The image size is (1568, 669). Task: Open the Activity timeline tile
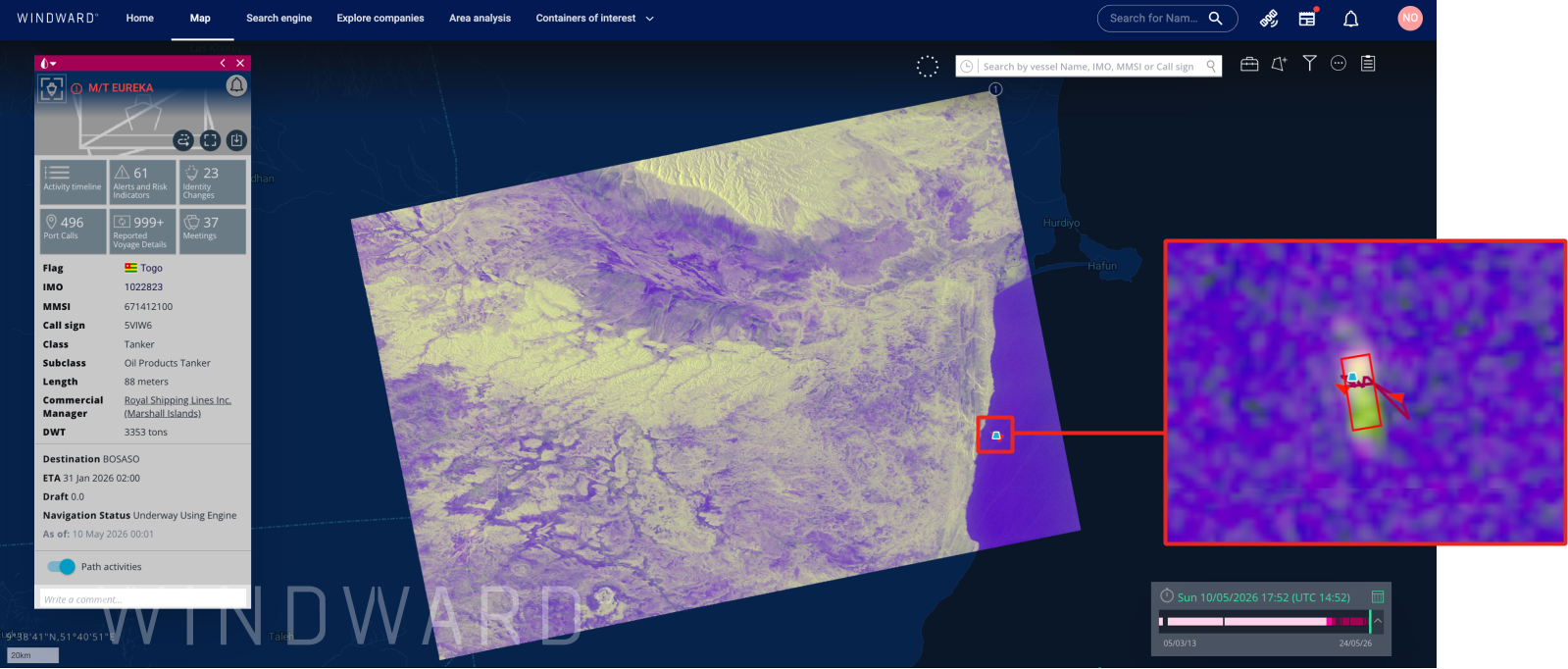[73, 181]
